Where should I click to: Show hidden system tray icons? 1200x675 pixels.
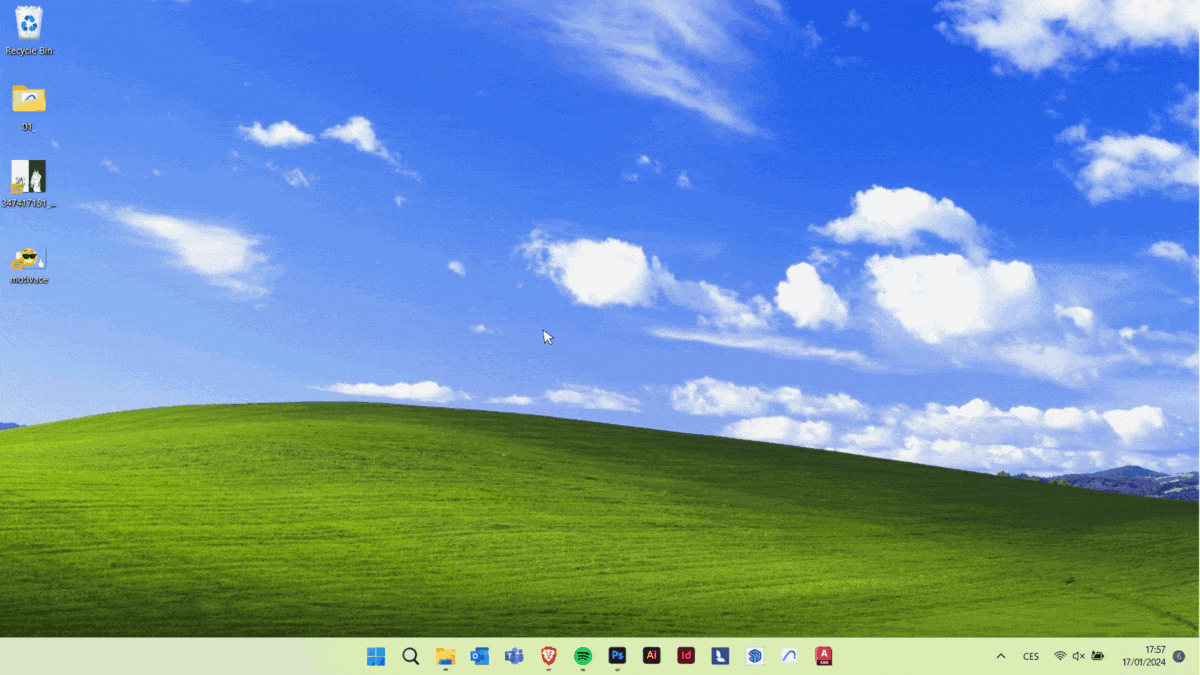(x=1001, y=656)
